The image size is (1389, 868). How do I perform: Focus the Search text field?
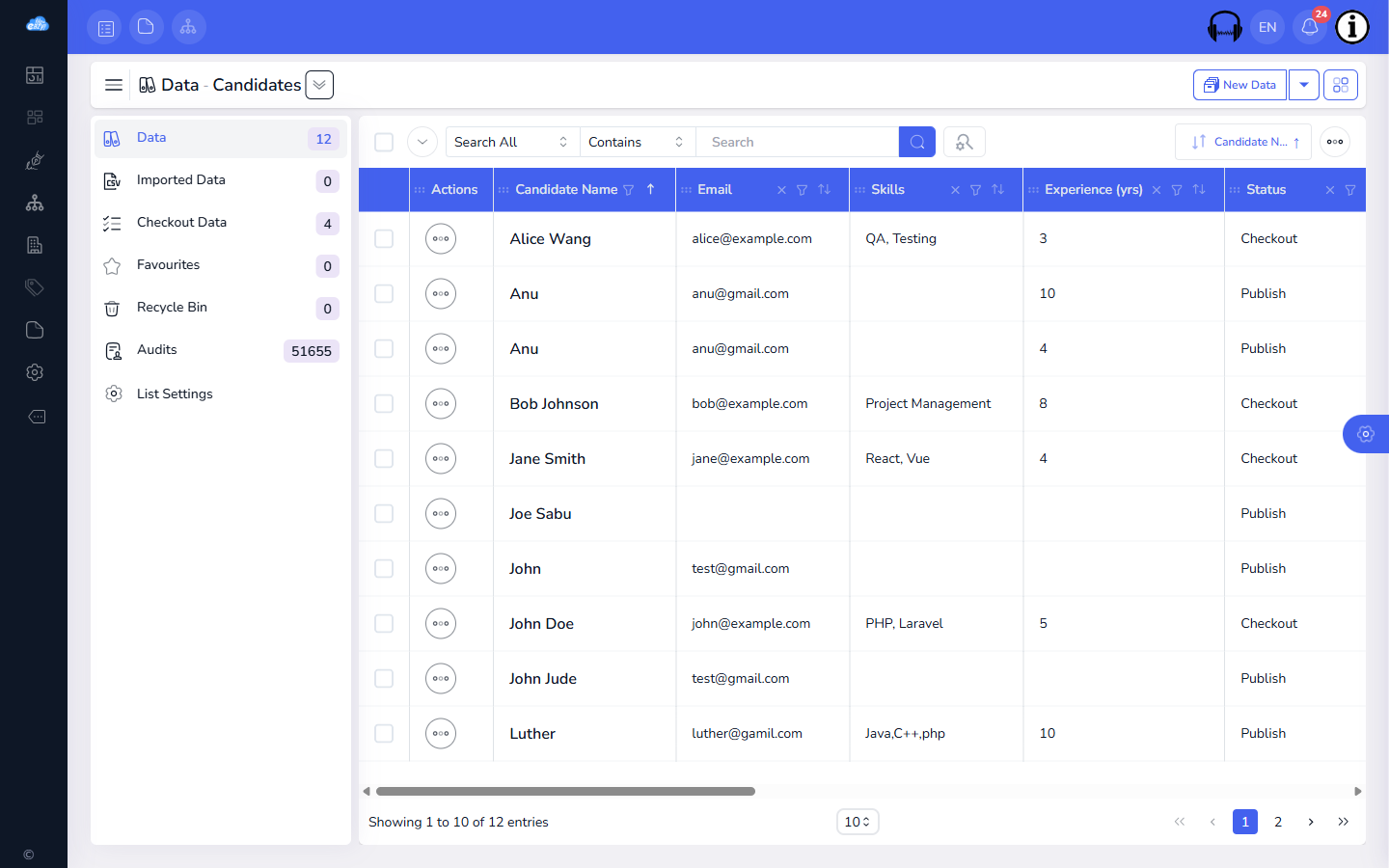pos(797,142)
